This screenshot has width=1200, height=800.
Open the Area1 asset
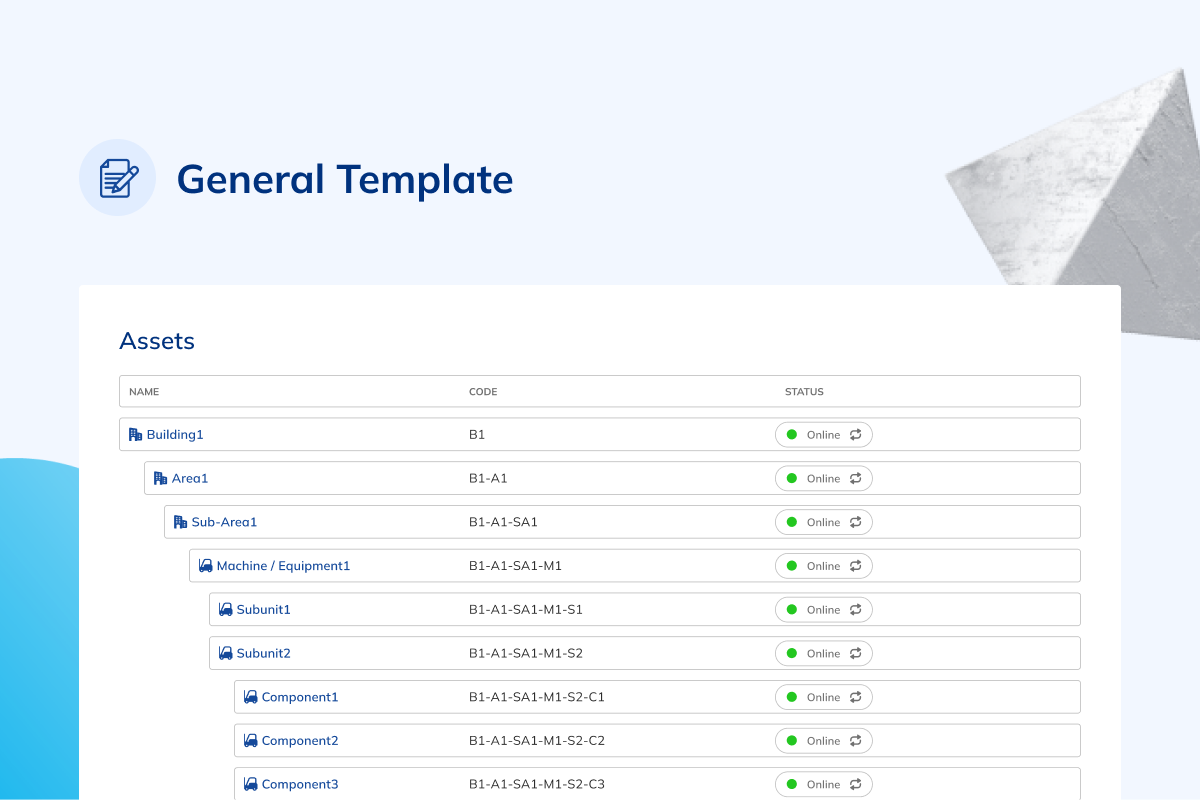[190, 478]
